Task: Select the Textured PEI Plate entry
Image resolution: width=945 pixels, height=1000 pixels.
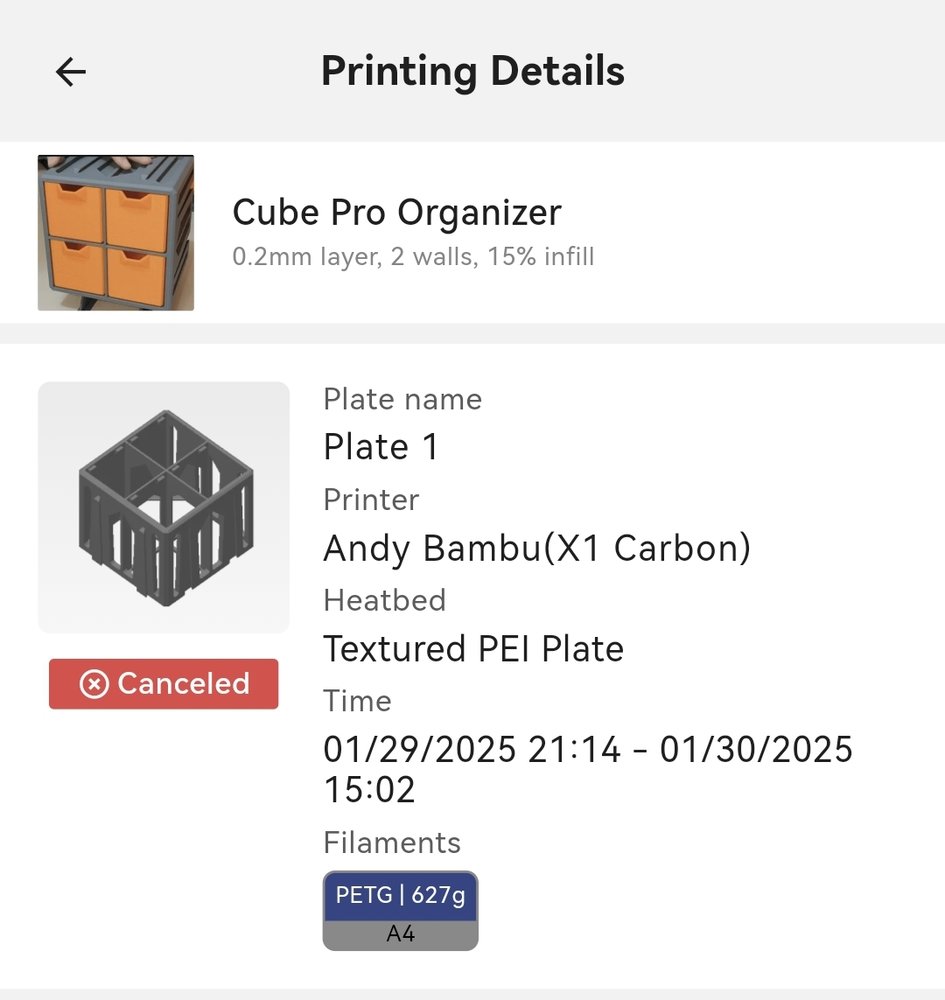Action: [x=473, y=649]
